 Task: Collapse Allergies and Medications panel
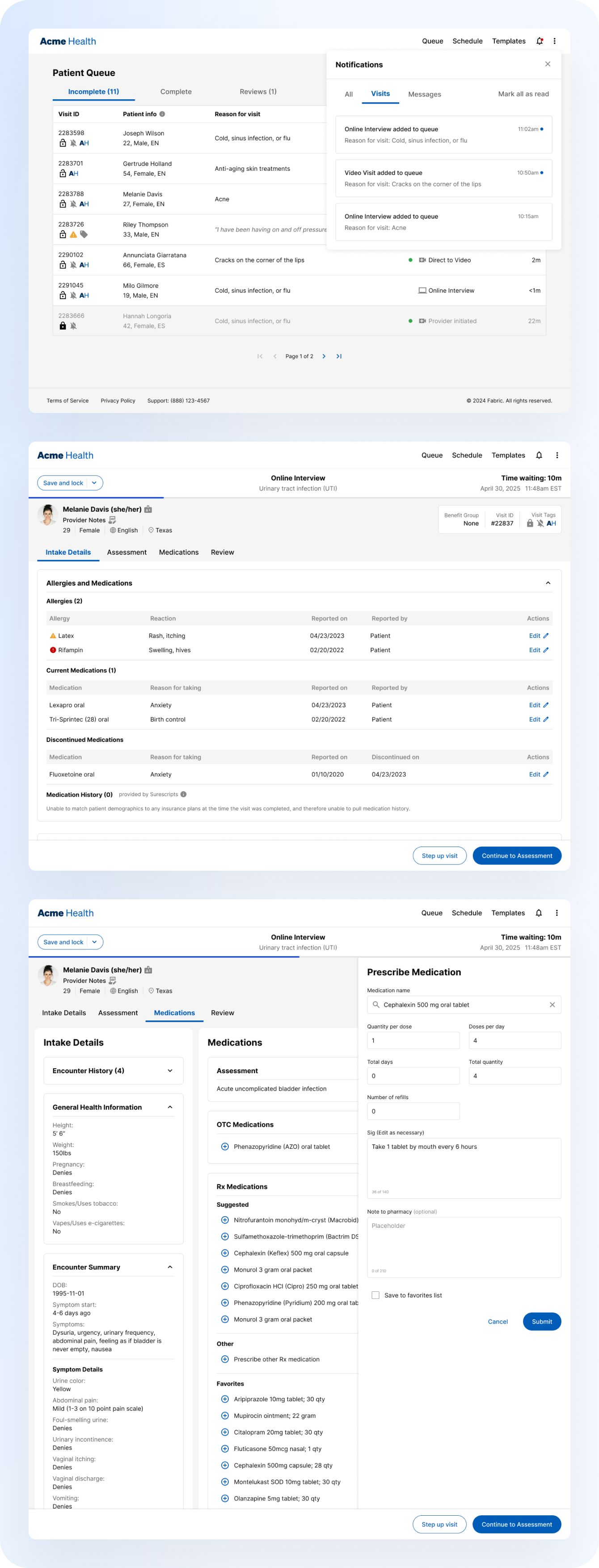tap(548, 583)
